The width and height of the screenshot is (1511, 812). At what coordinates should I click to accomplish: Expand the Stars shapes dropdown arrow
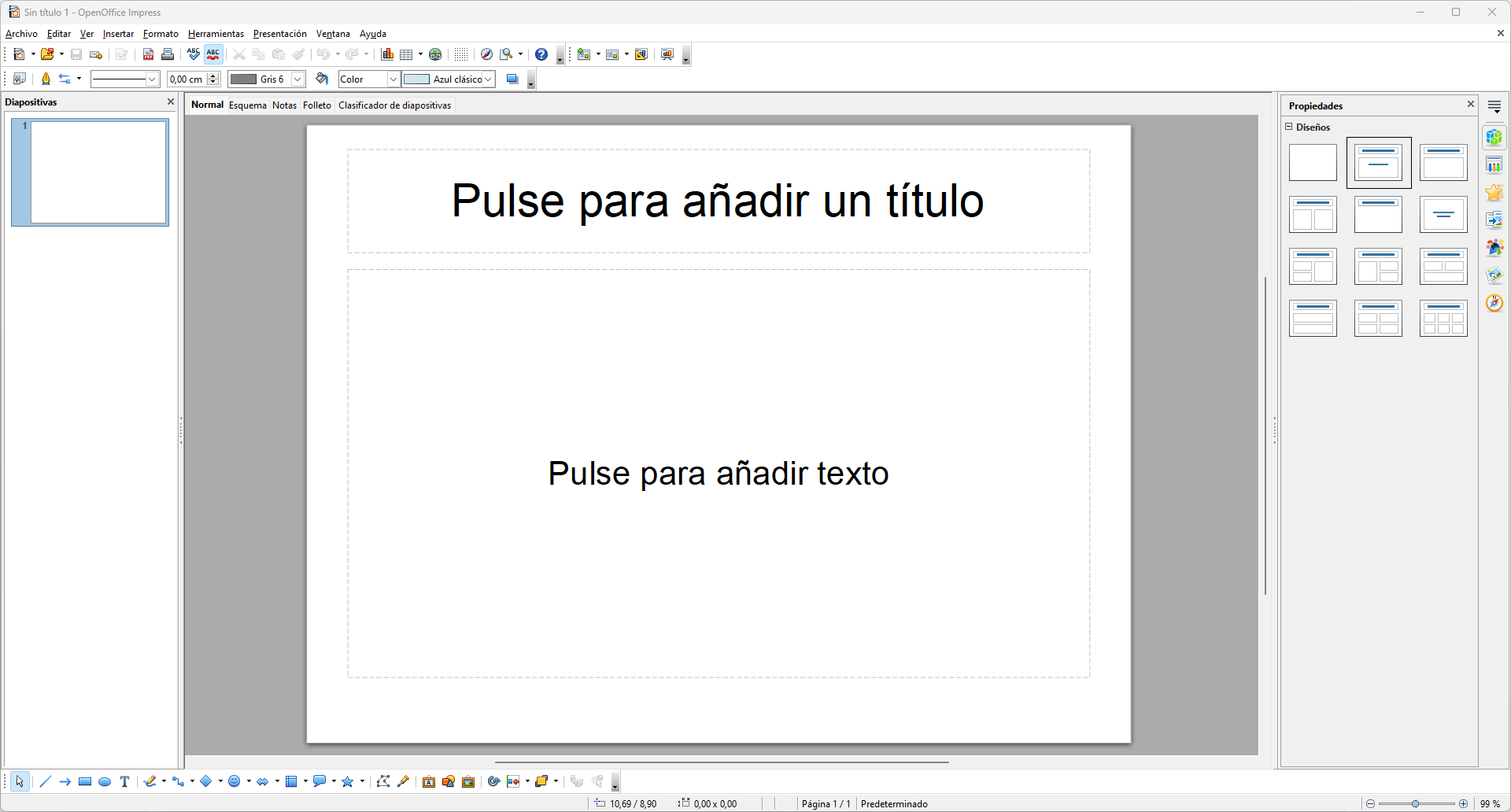pos(362,781)
